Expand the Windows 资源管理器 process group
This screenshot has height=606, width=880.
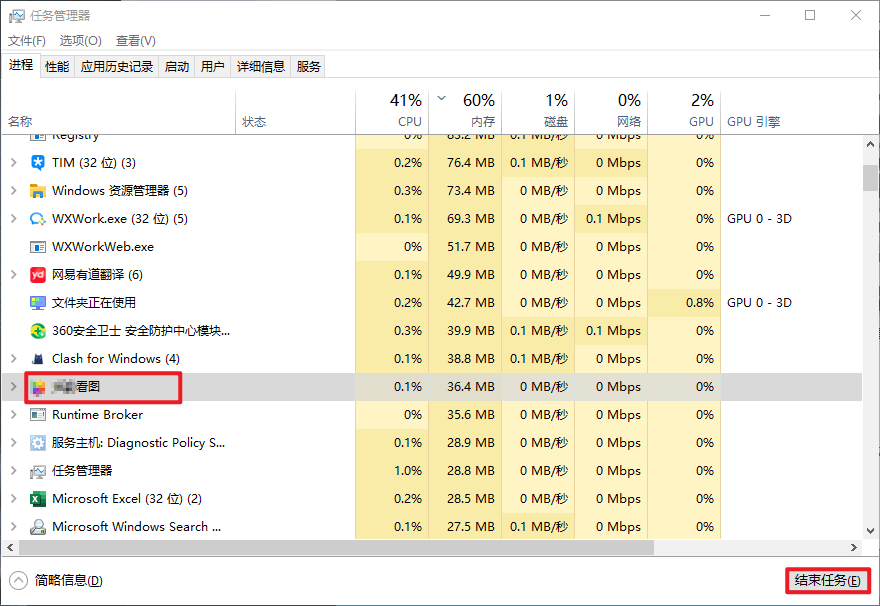point(14,190)
